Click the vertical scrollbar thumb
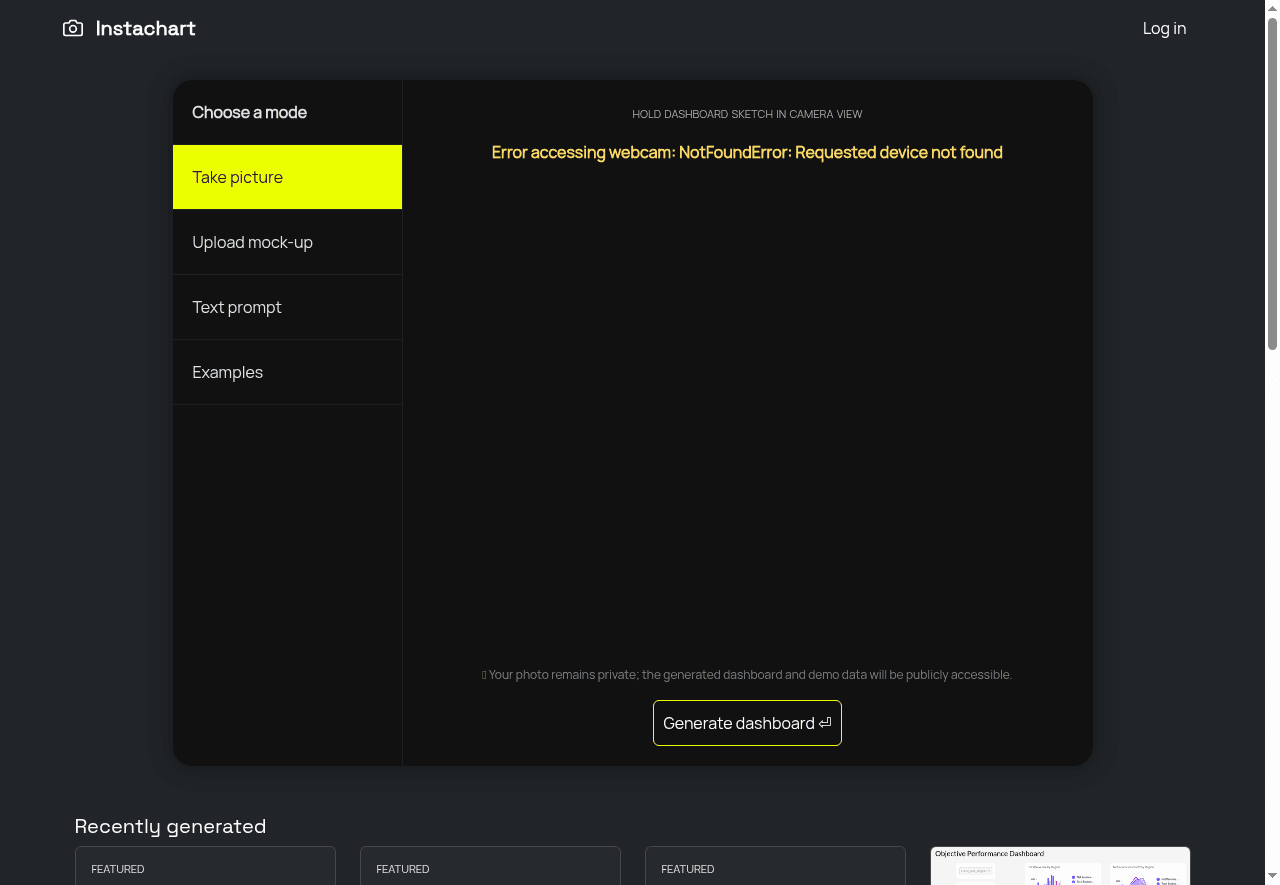Viewport: 1280px width, 885px height. tap(1272, 185)
